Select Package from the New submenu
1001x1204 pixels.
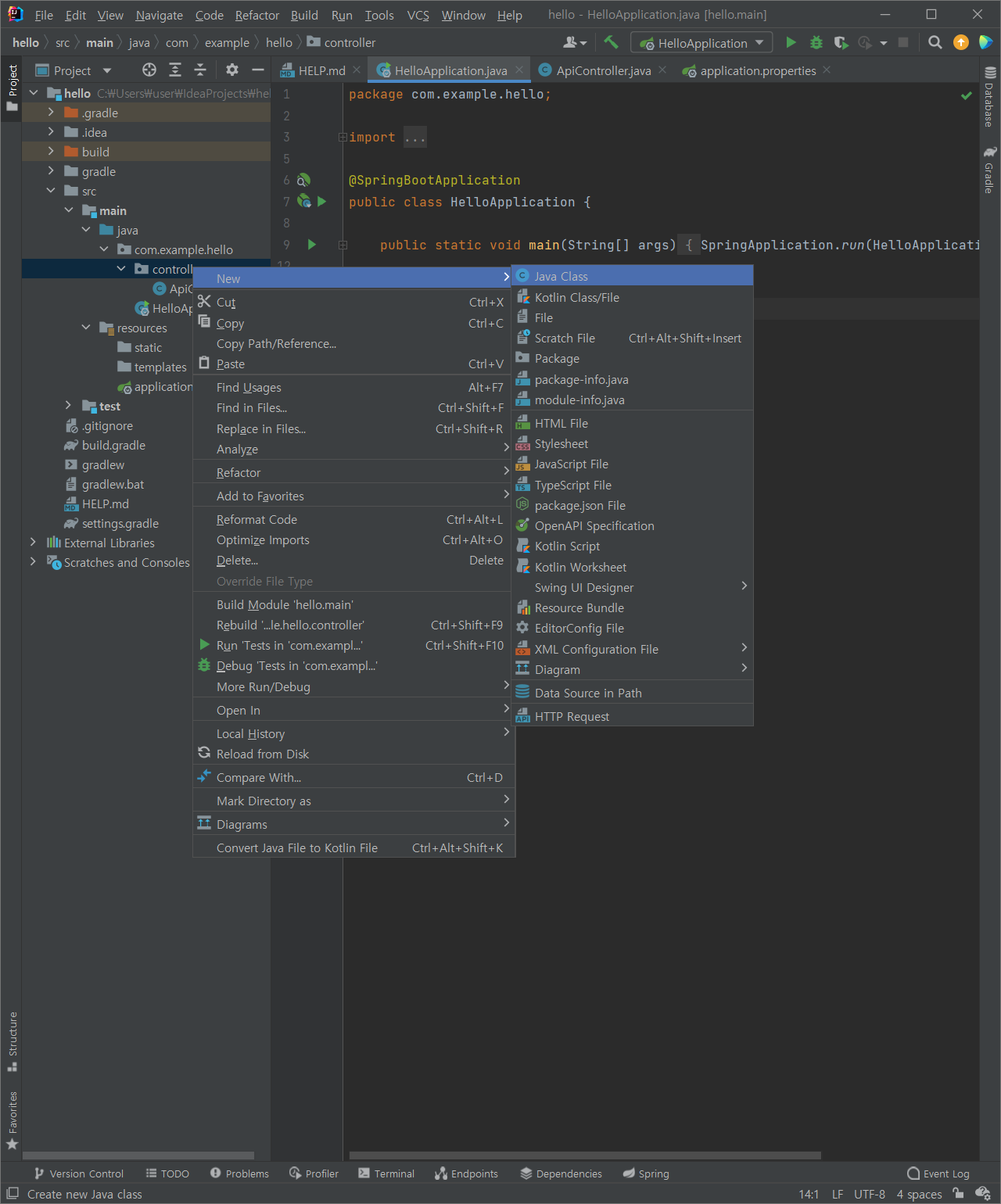tap(632, 358)
